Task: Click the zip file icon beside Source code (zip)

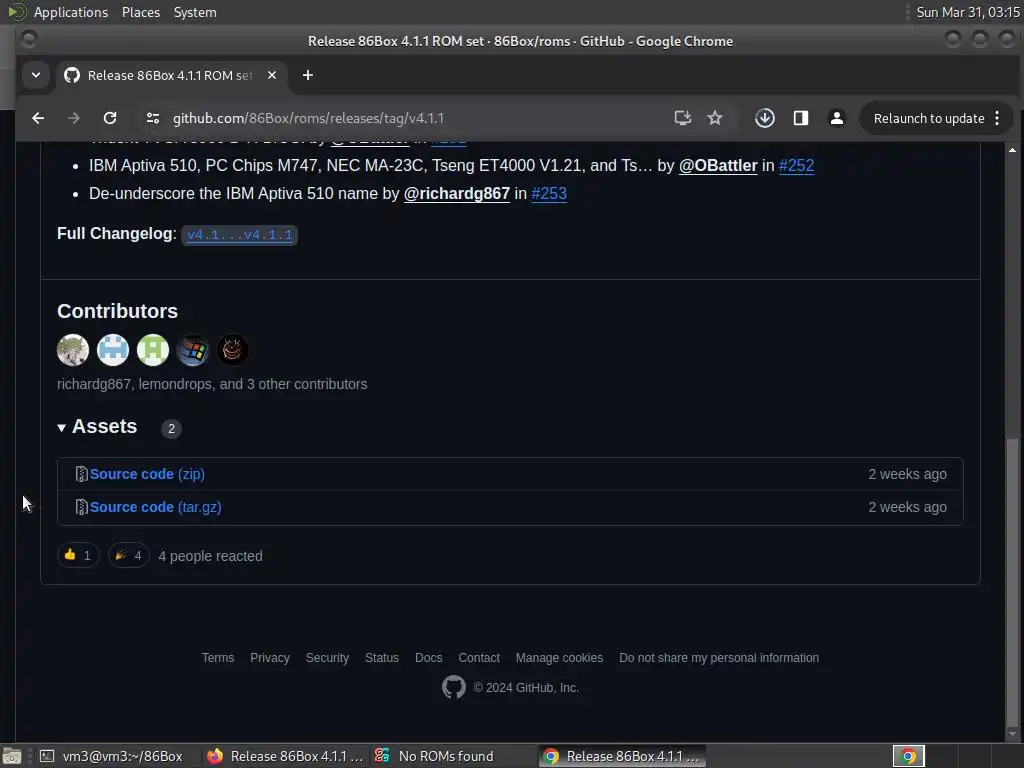Action: coord(82,474)
